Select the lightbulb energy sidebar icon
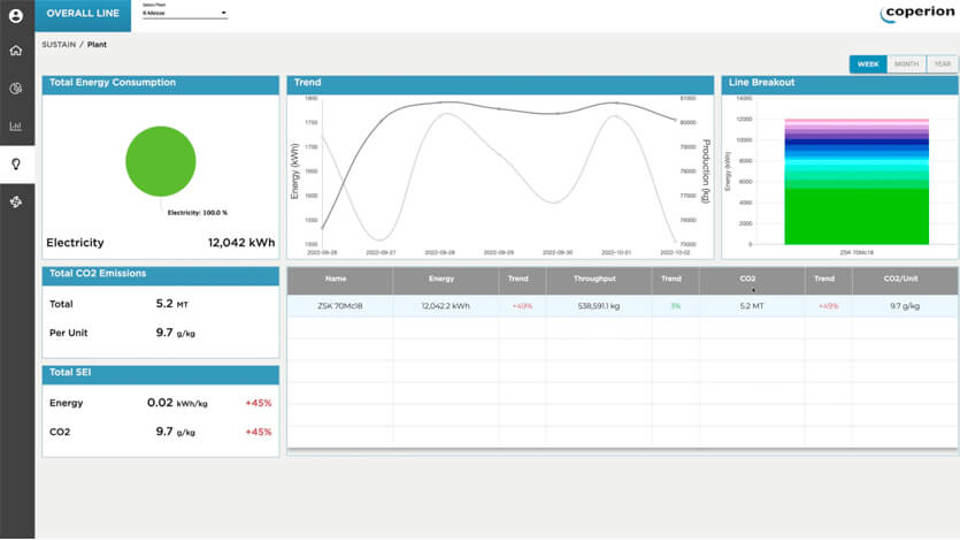 tap(16, 164)
